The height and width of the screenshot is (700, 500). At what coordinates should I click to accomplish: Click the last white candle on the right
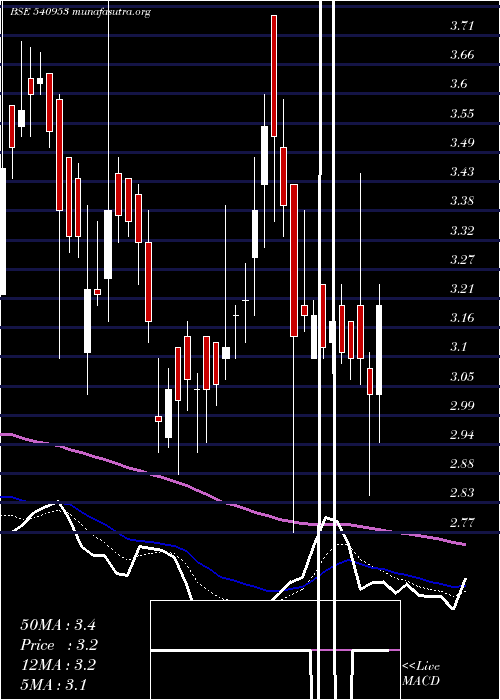pos(379,350)
